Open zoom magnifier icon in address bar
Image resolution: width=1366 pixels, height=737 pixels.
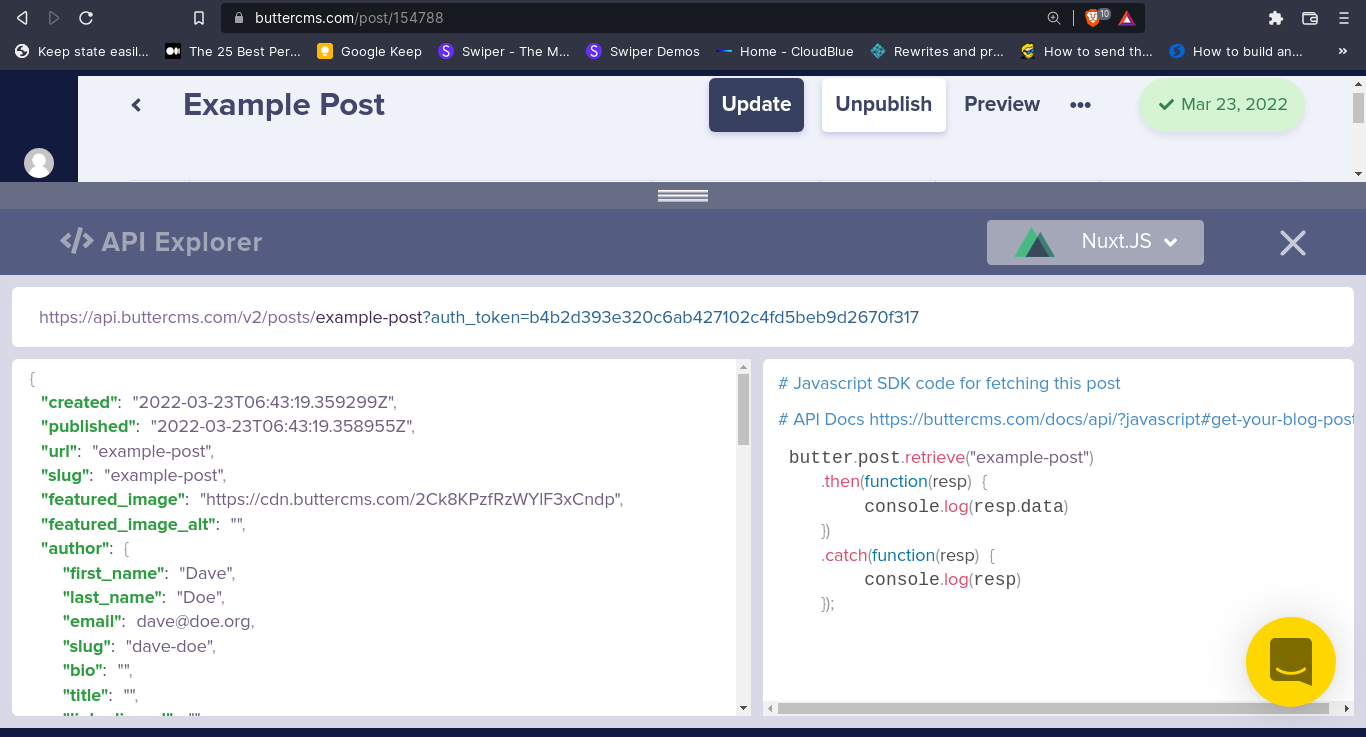pos(1054,18)
